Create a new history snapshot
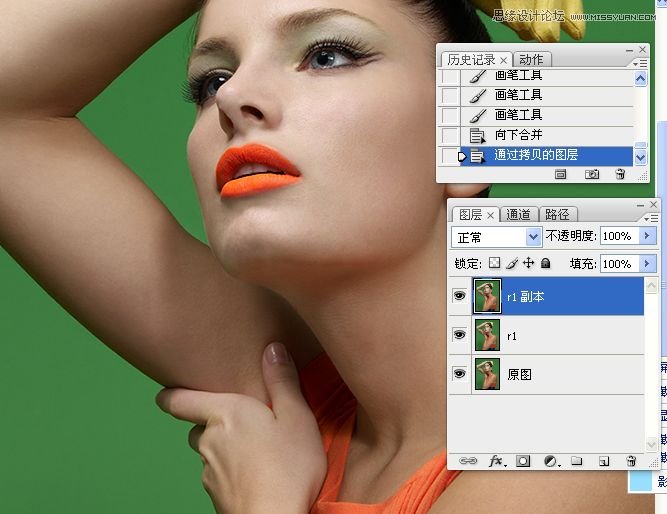 click(592, 174)
